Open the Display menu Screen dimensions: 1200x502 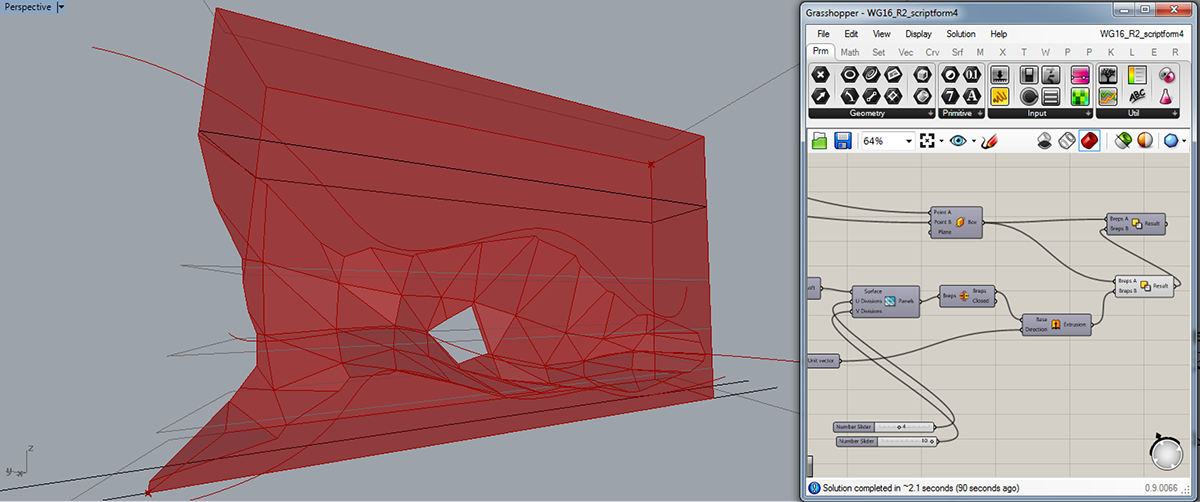click(918, 34)
